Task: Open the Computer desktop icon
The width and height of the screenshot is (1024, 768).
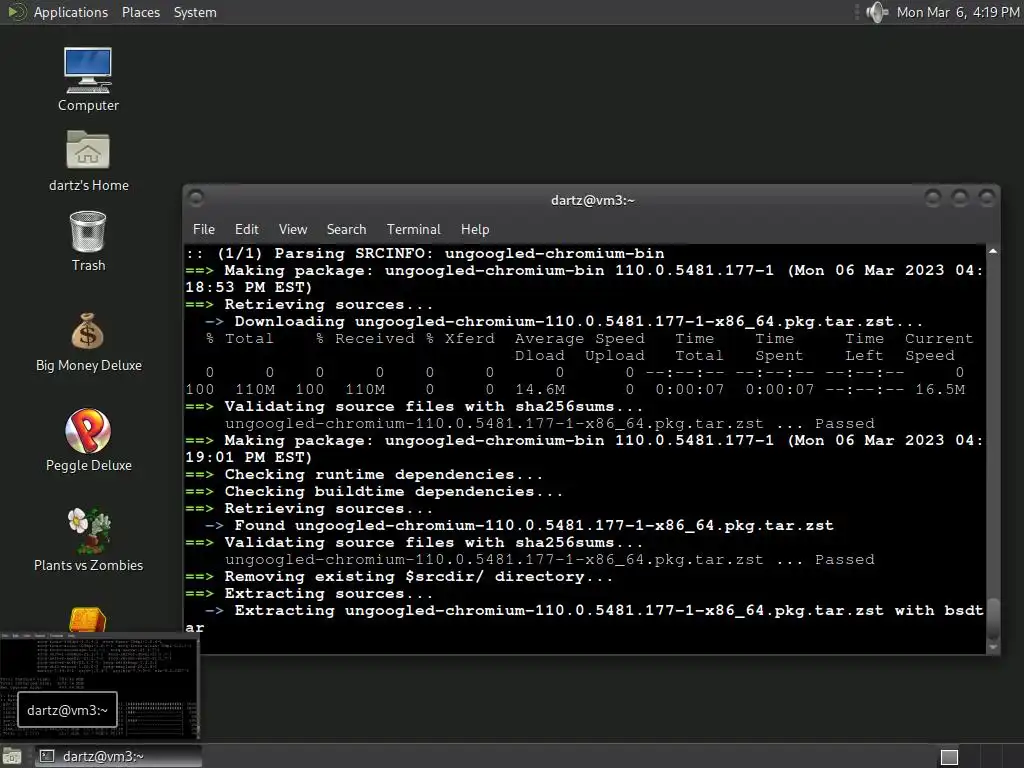Action: [88, 80]
